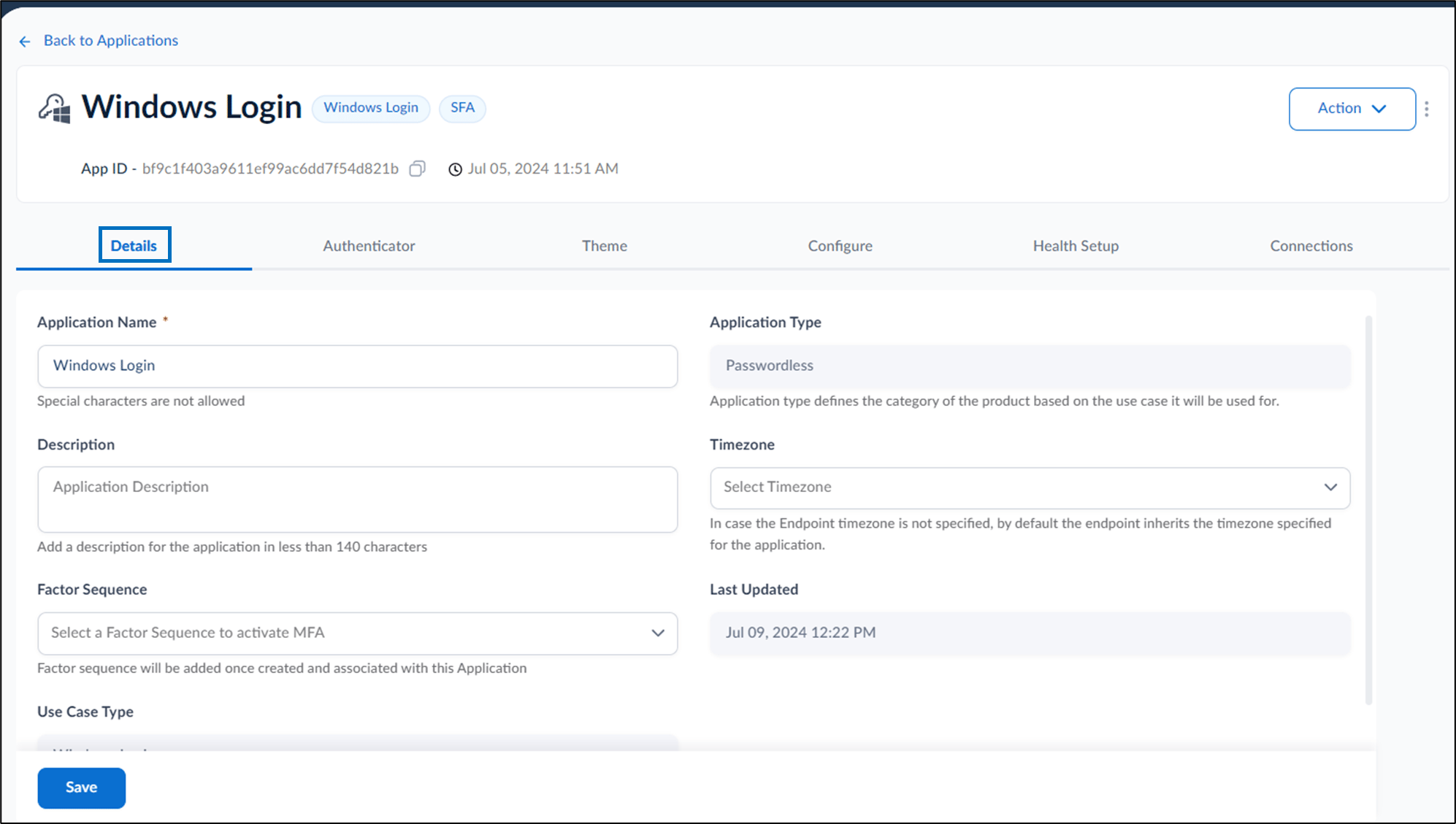Switch to the Authenticator tab
The width and height of the screenshot is (1456, 824).
coord(369,246)
